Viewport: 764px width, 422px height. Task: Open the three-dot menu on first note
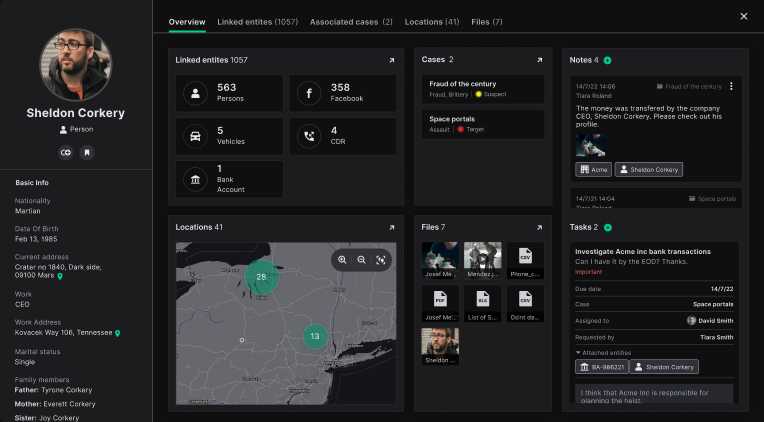[731, 86]
